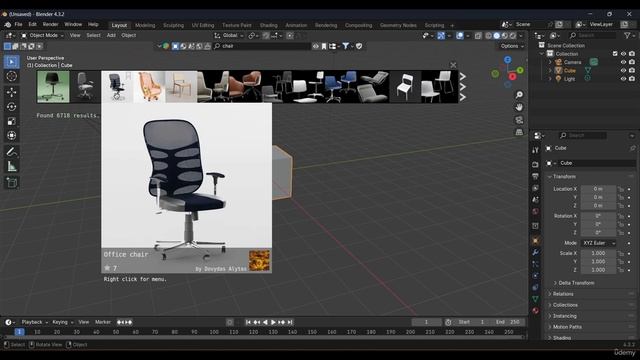The width and height of the screenshot is (640, 360).
Task: Click the BlenderKit bookmark icon
Action: 324,46
